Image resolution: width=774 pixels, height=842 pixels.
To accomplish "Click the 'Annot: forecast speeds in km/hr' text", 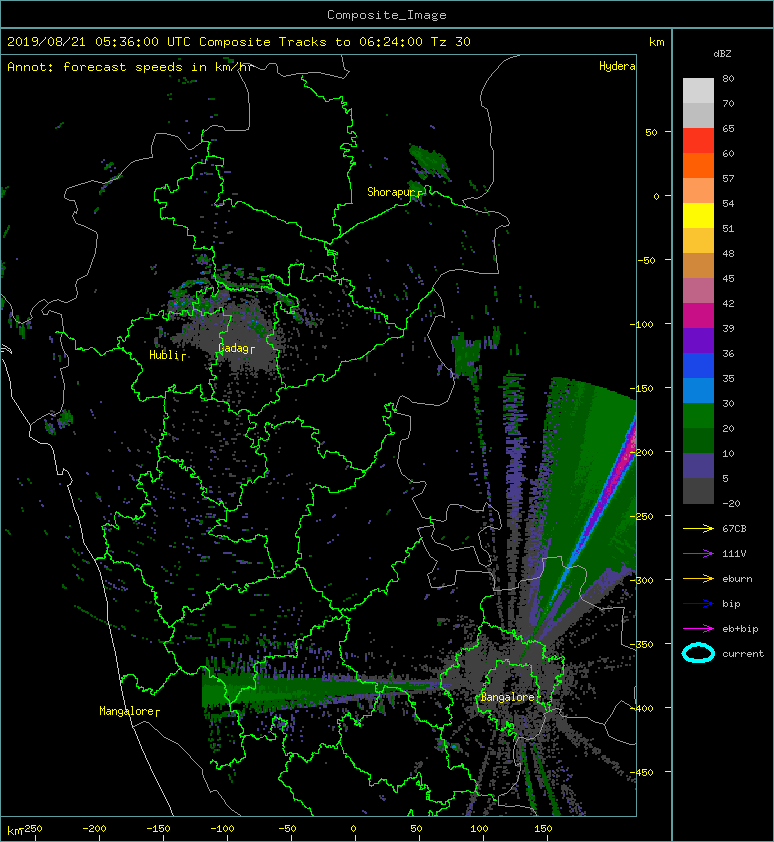I will 130,67.
